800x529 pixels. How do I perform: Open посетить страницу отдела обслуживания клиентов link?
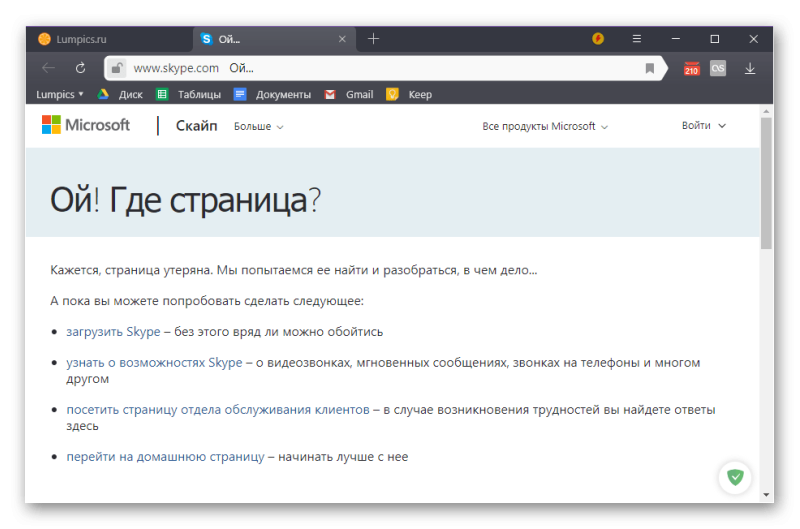coord(218,410)
